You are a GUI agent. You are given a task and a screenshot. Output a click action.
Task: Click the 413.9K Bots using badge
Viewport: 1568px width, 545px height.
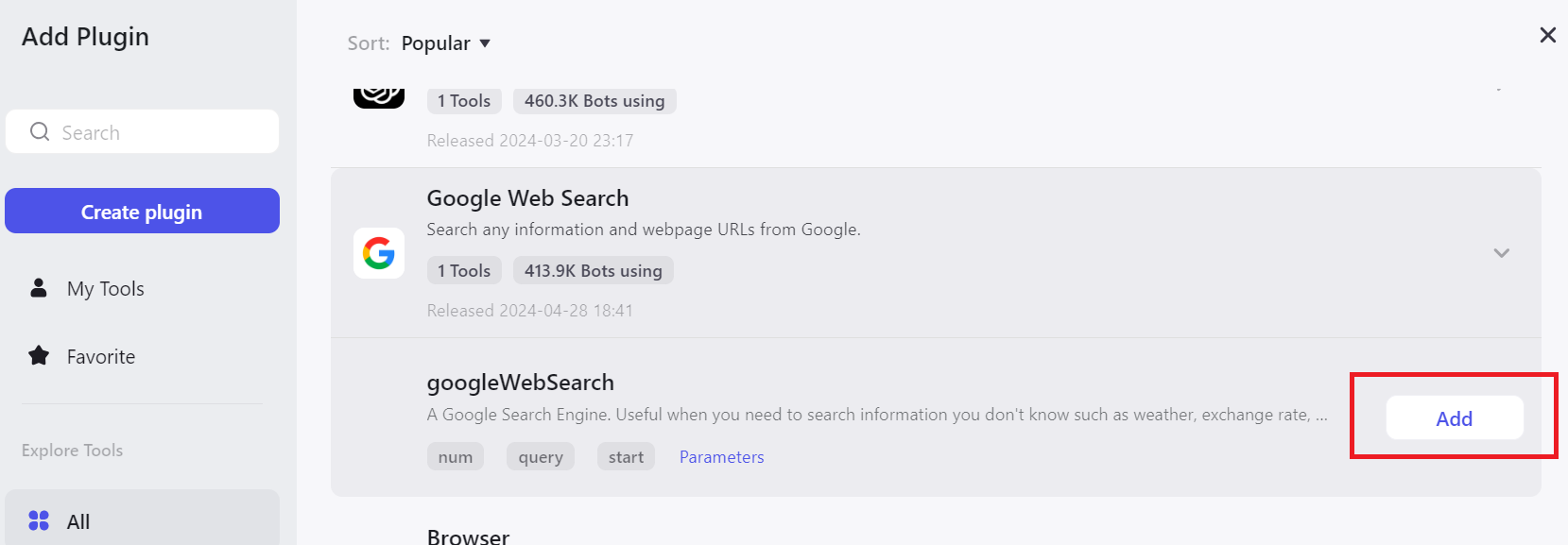(x=593, y=271)
